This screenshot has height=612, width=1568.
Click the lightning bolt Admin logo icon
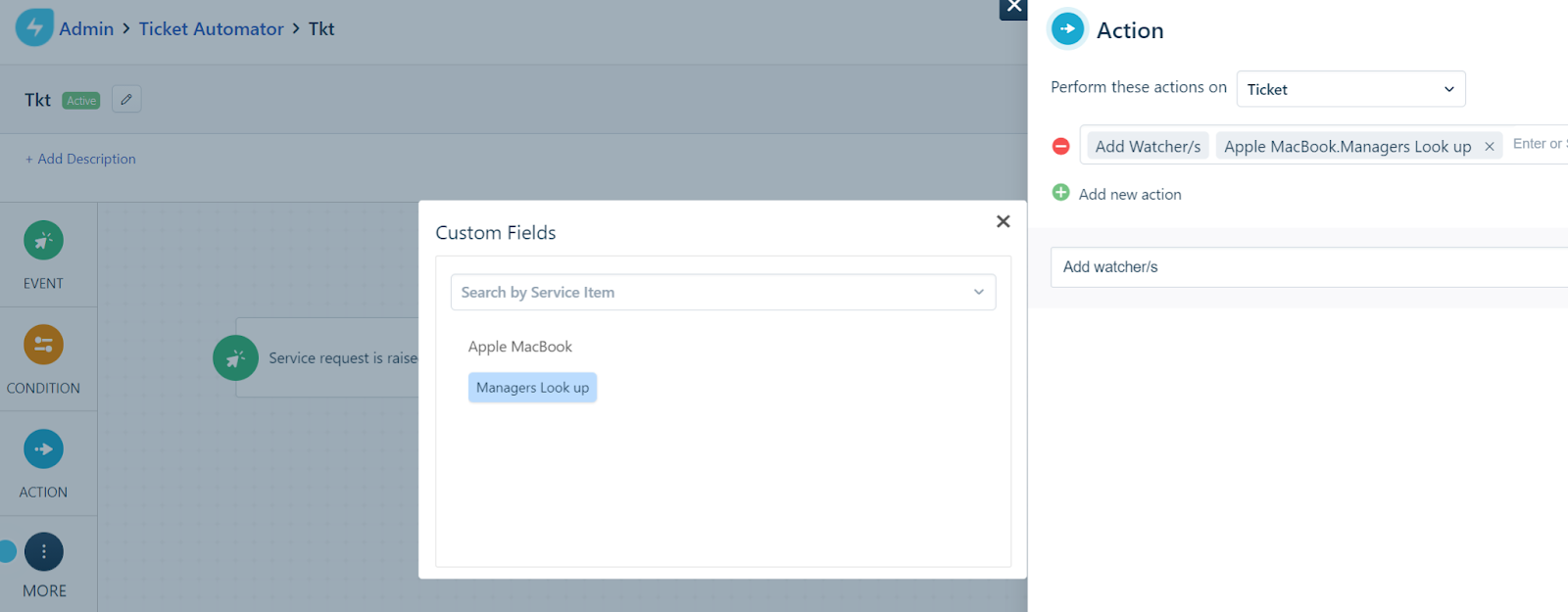[34, 27]
